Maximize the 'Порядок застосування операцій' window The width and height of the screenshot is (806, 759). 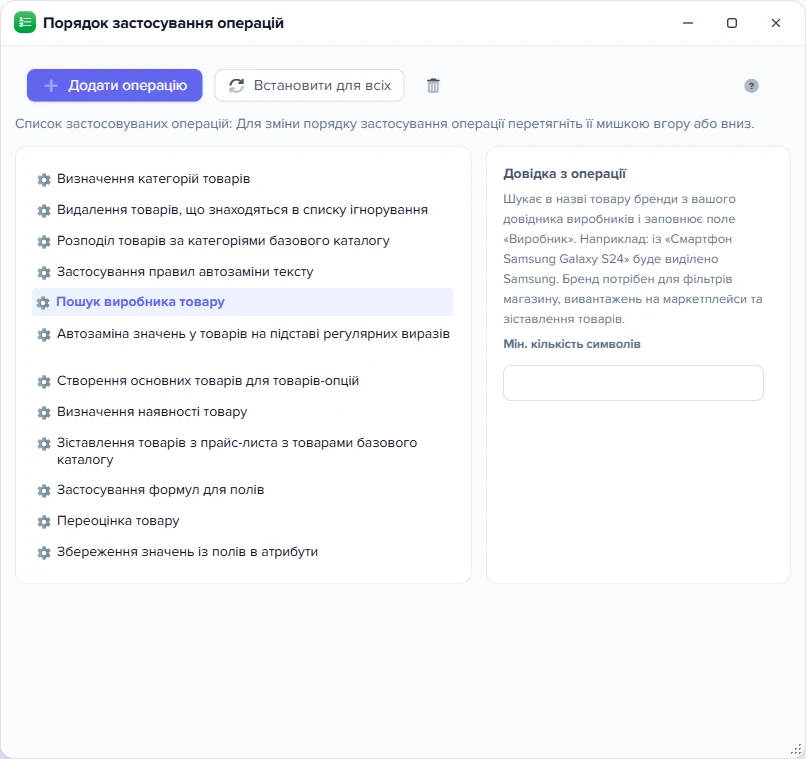coord(732,23)
